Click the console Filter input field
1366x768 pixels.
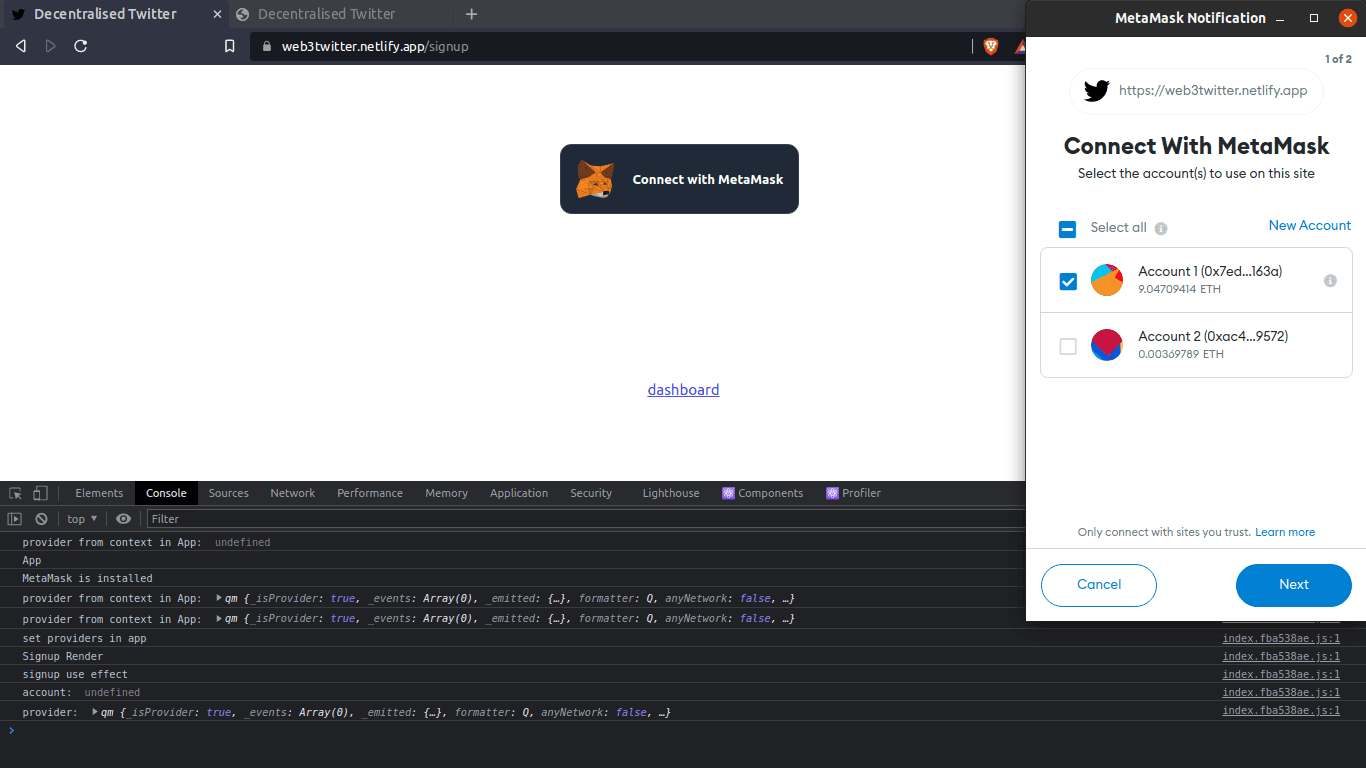[x=585, y=519]
